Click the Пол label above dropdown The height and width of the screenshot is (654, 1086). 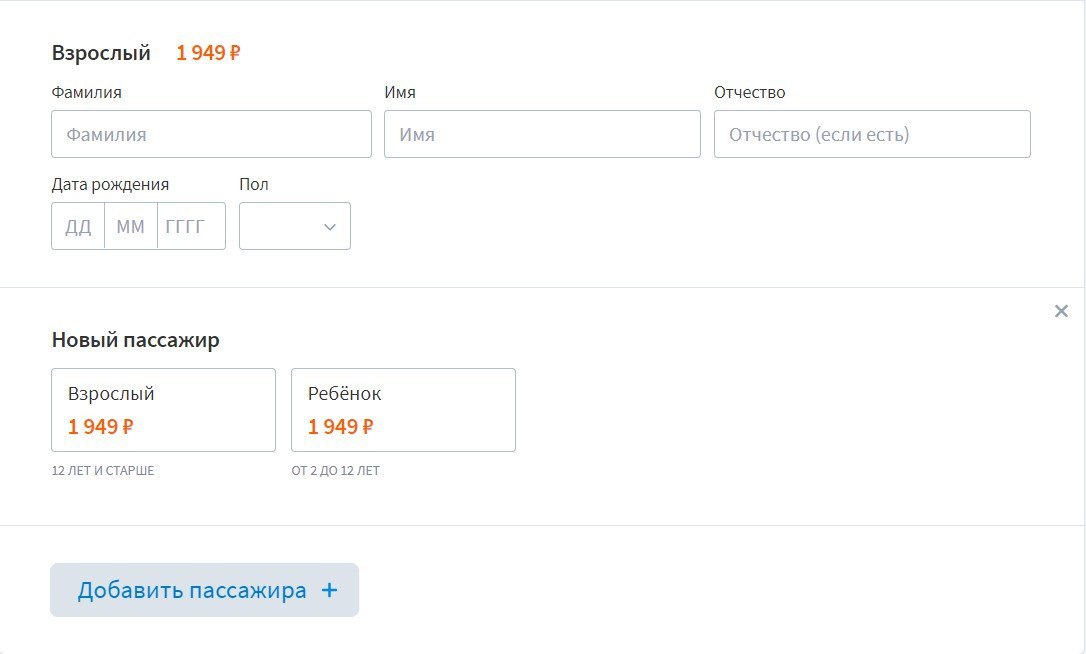(254, 184)
